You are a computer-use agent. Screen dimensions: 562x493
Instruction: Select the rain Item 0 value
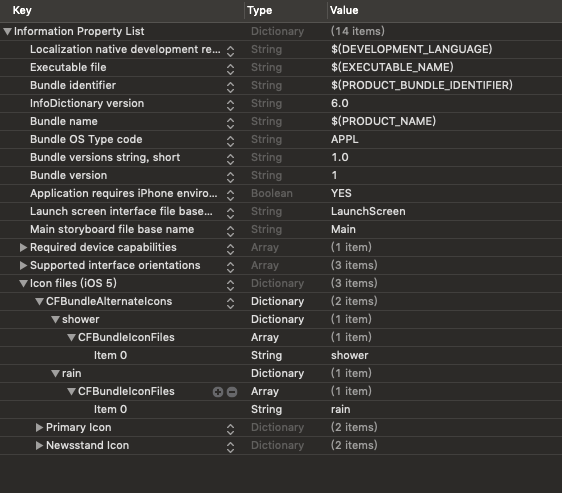click(x=340, y=409)
